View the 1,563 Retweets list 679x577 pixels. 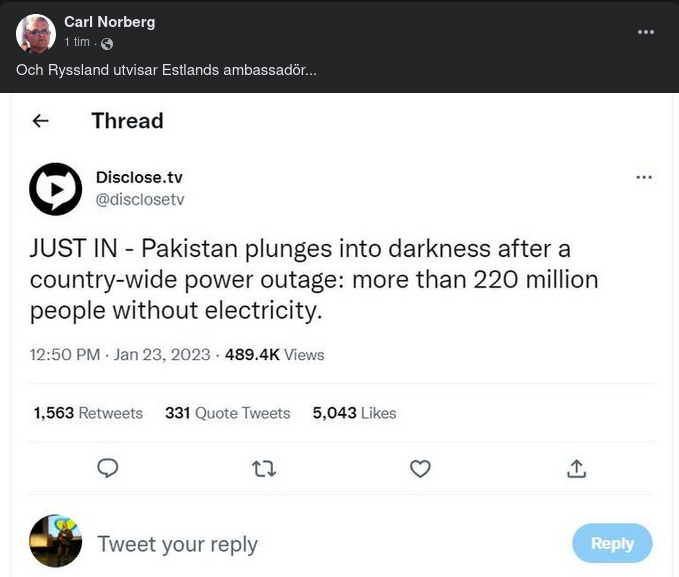(x=88, y=413)
